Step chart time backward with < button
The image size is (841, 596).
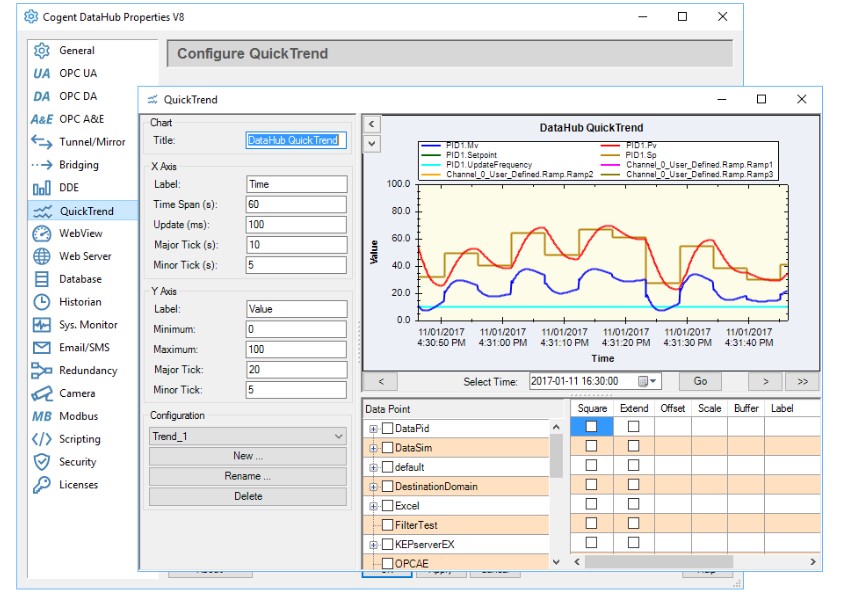tap(381, 382)
